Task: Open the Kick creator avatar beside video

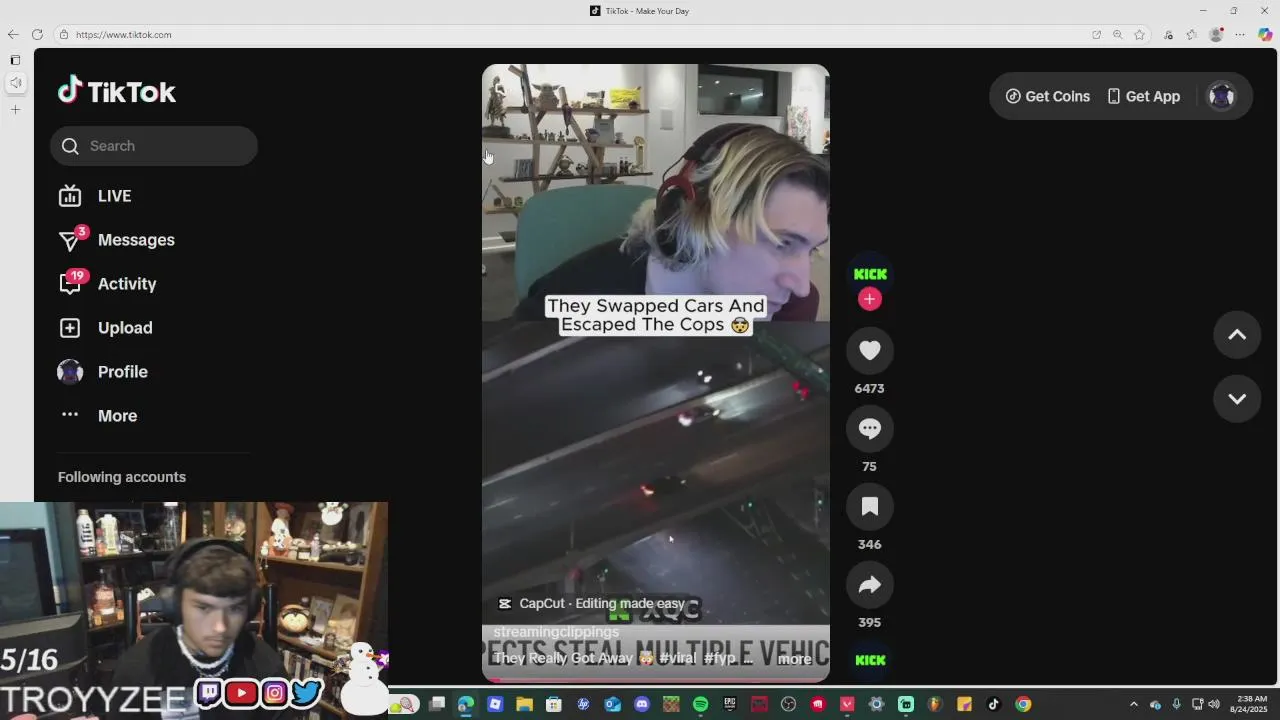Action: coord(870,274)
